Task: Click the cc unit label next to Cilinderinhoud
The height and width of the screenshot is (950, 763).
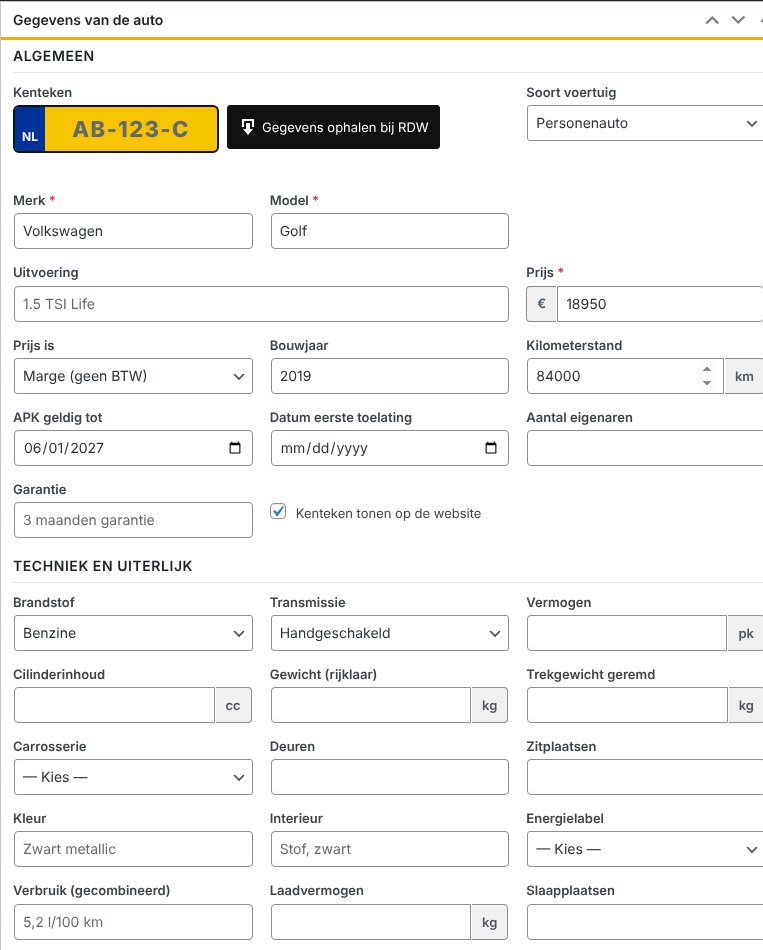Action: point(233,705)
